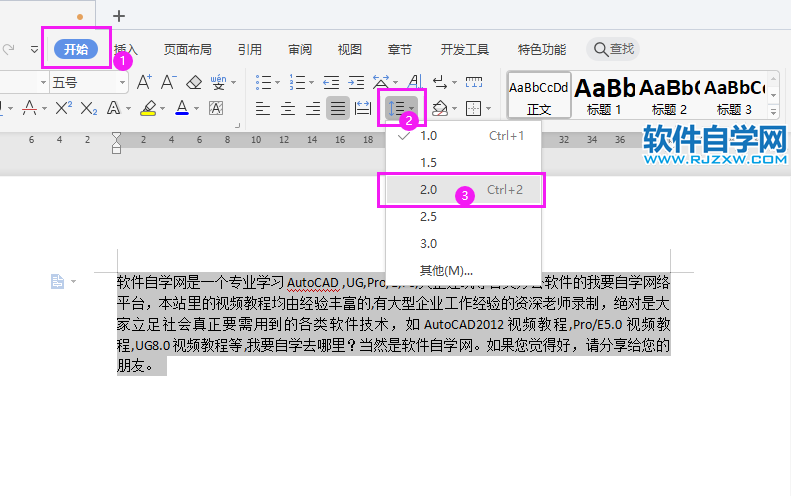Apply the 标题 3 style

(x=734, y=95)
